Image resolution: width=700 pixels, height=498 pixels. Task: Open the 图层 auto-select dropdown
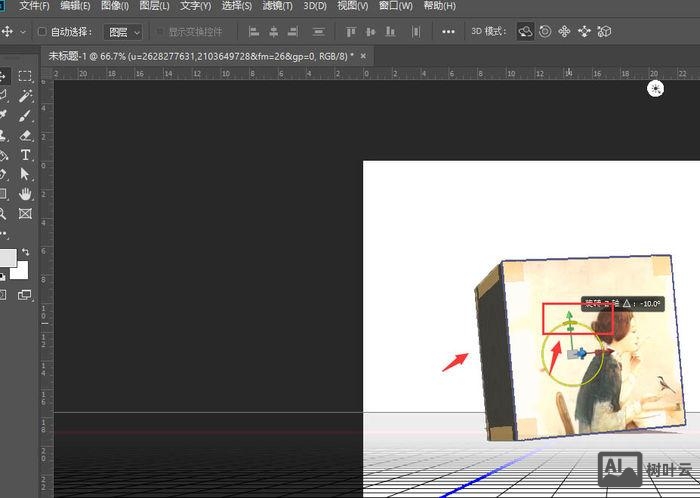(x=123, y=32)
